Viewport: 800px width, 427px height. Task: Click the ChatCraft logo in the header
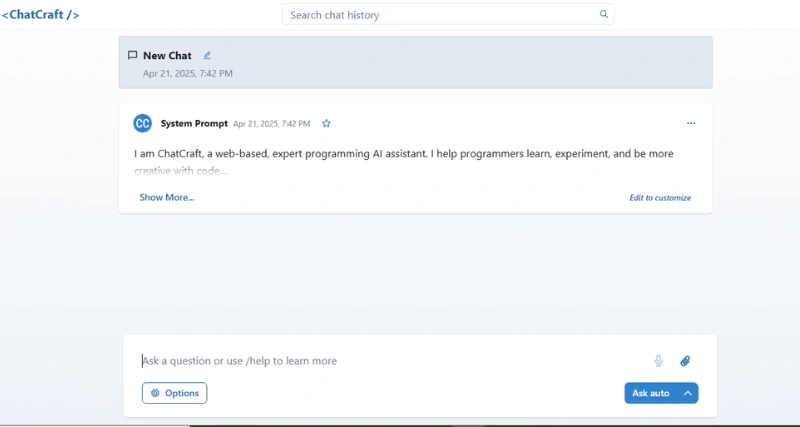(41, 15)
